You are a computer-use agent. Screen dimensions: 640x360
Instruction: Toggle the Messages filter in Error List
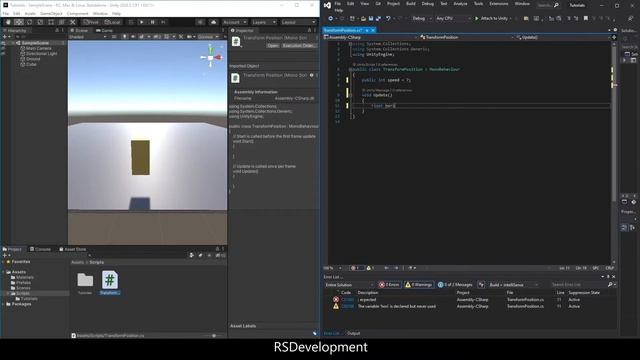point(455,284)
